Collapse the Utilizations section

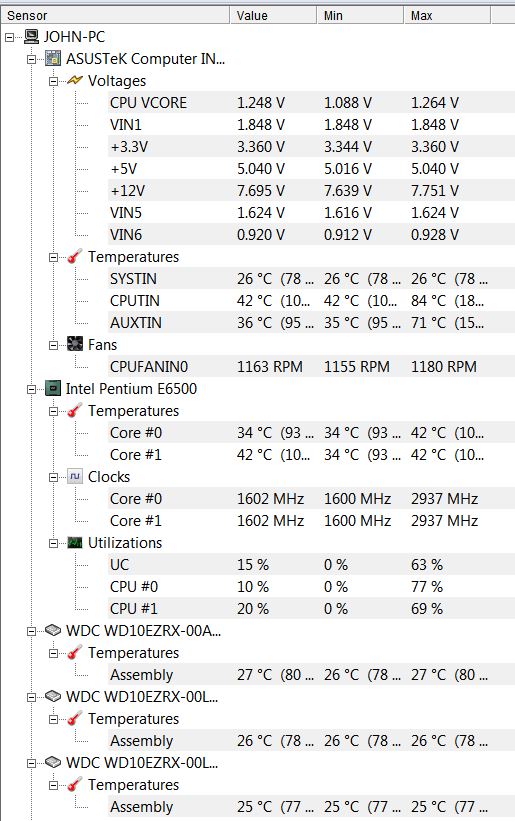53,543
